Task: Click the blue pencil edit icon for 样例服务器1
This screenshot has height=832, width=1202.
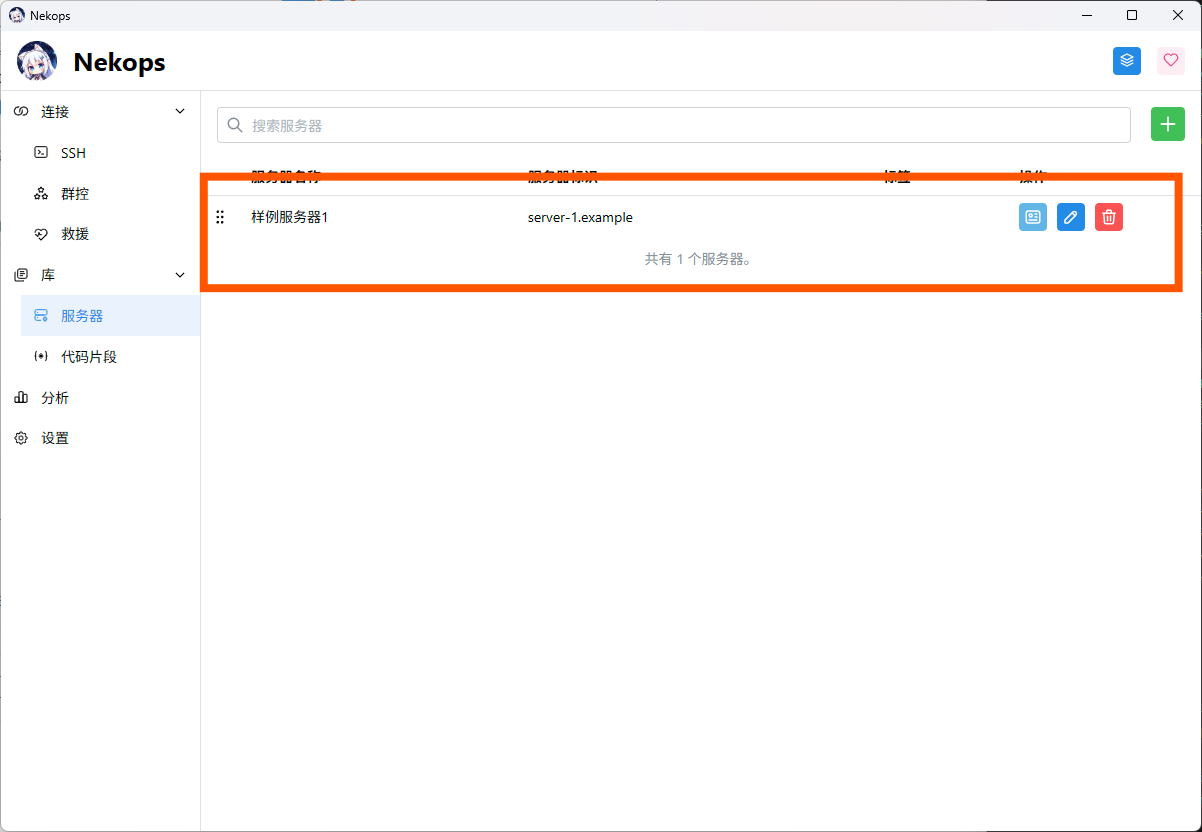Action: tap(1071, 217)
